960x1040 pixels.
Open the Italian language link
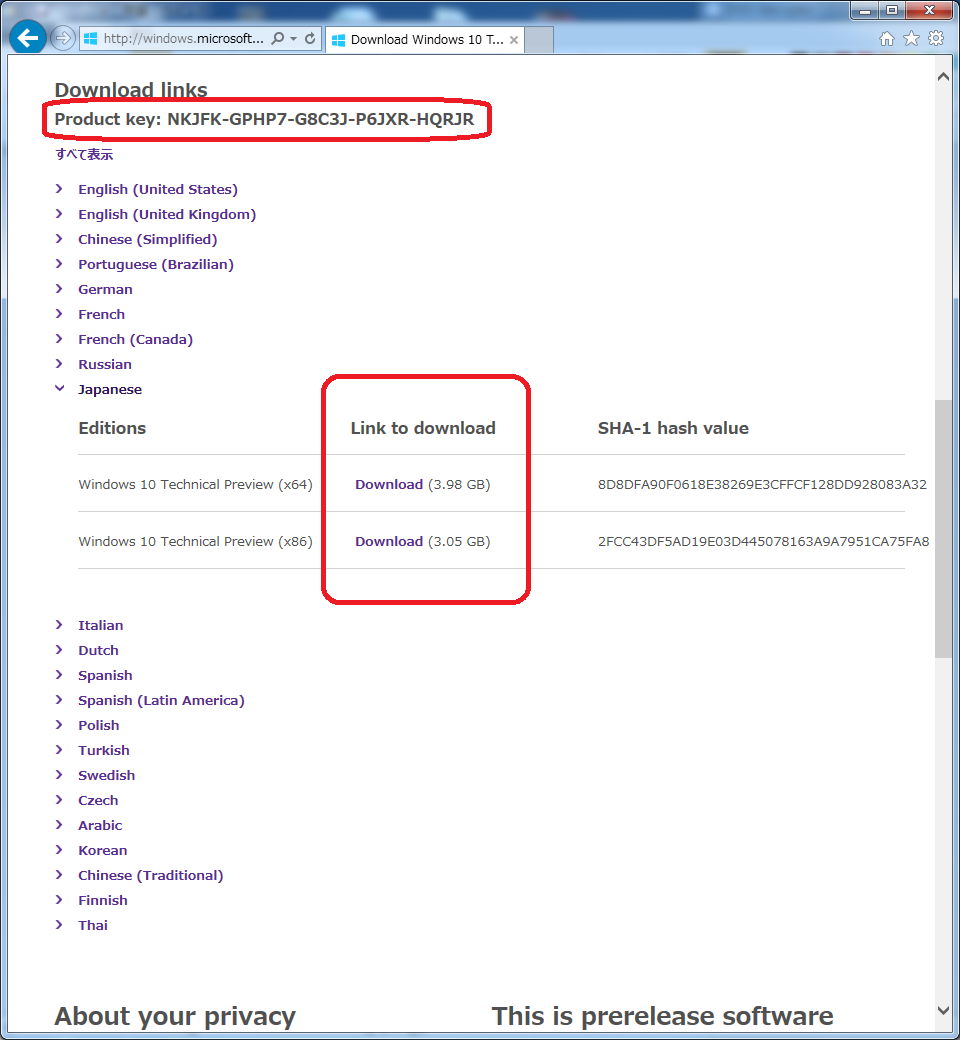(100, 625)
